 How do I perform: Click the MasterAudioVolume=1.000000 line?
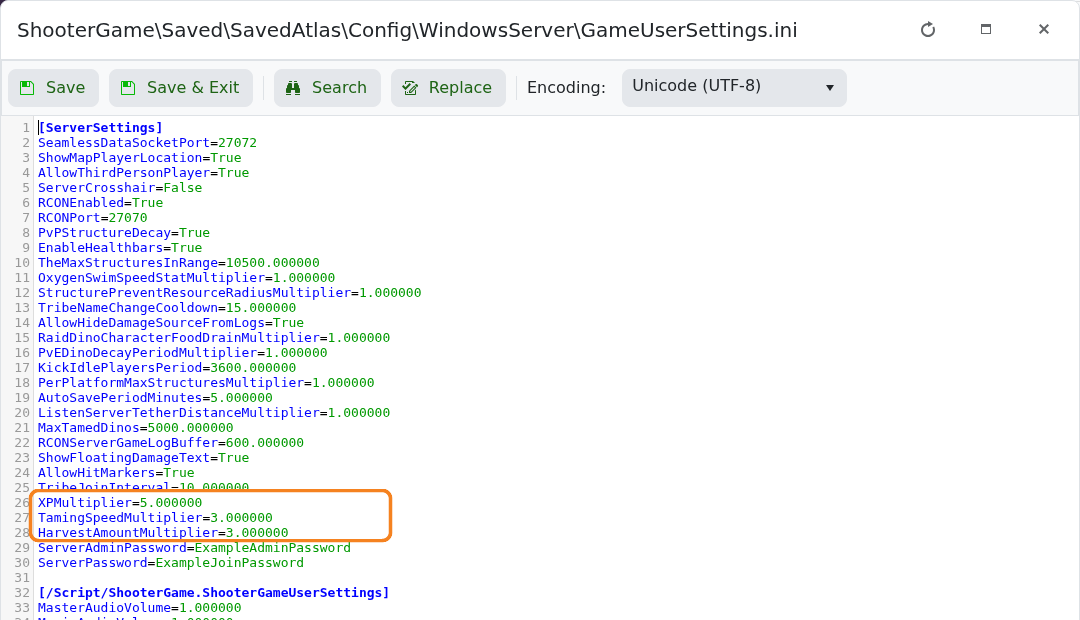[x=140, y=608]
